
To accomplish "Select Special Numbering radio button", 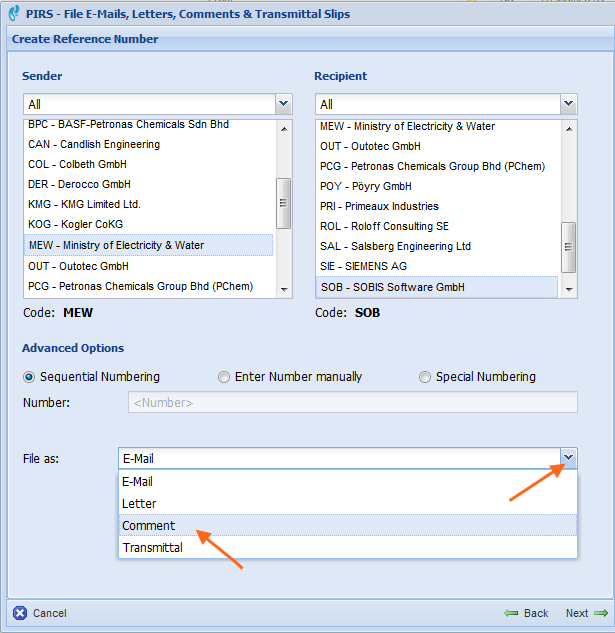I will tap(425, 377).
